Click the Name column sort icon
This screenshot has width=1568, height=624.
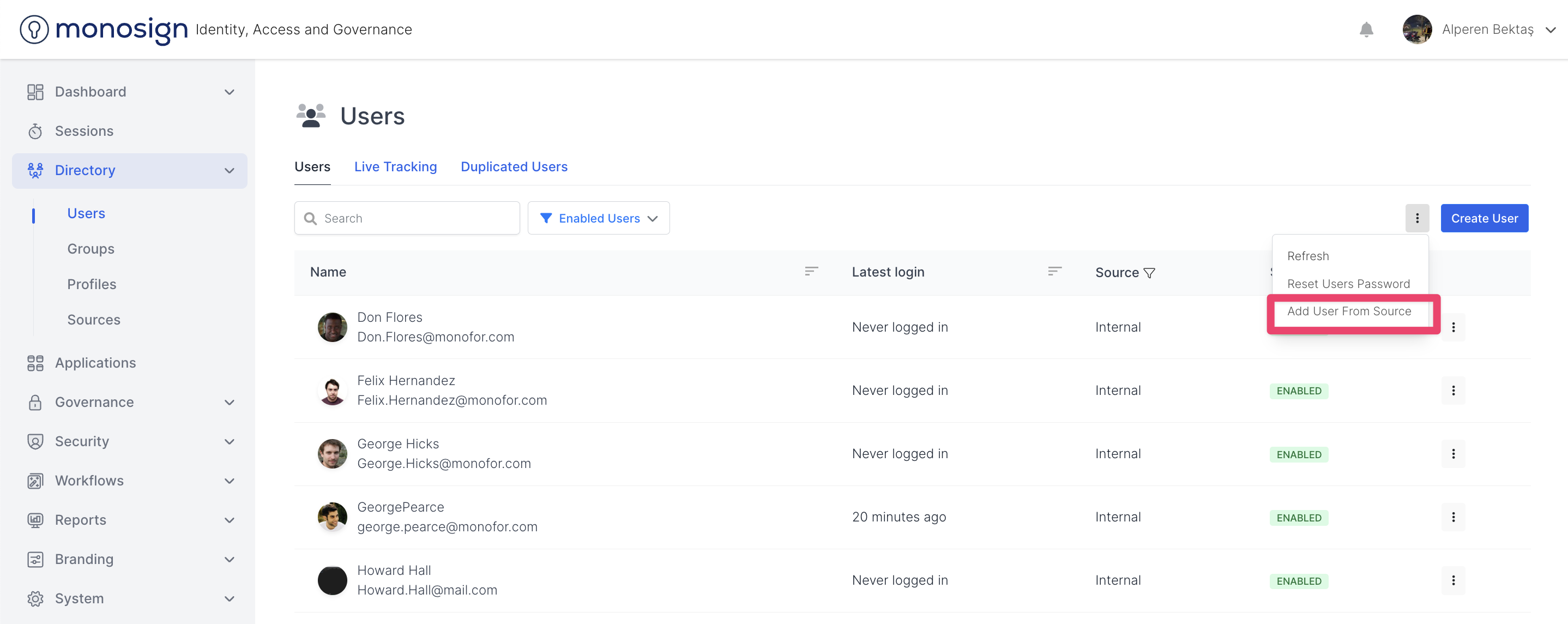tap(811, 272)
